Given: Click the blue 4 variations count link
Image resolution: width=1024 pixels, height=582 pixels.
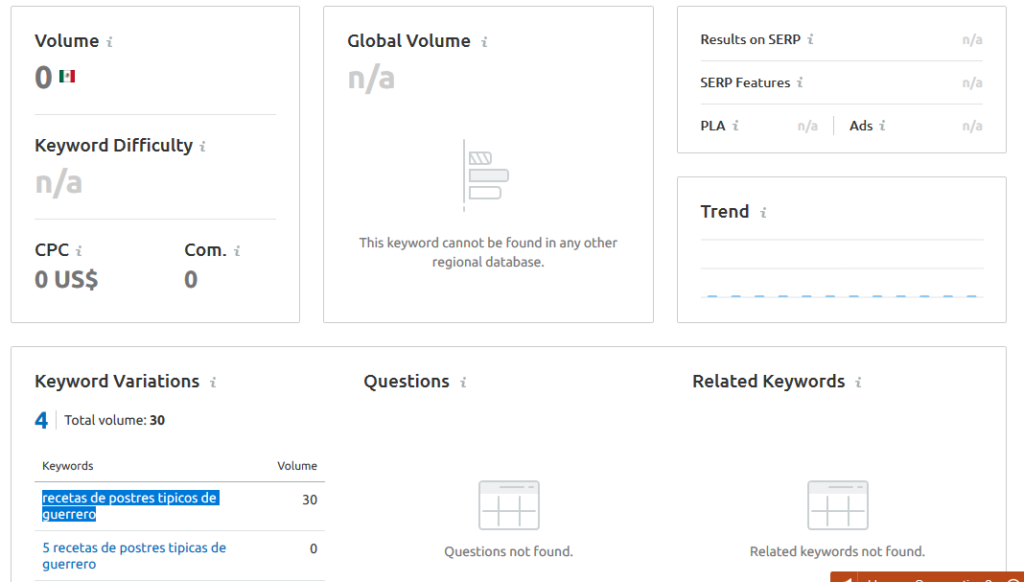Looking at the screenshot, I should [x=41, y=420].
